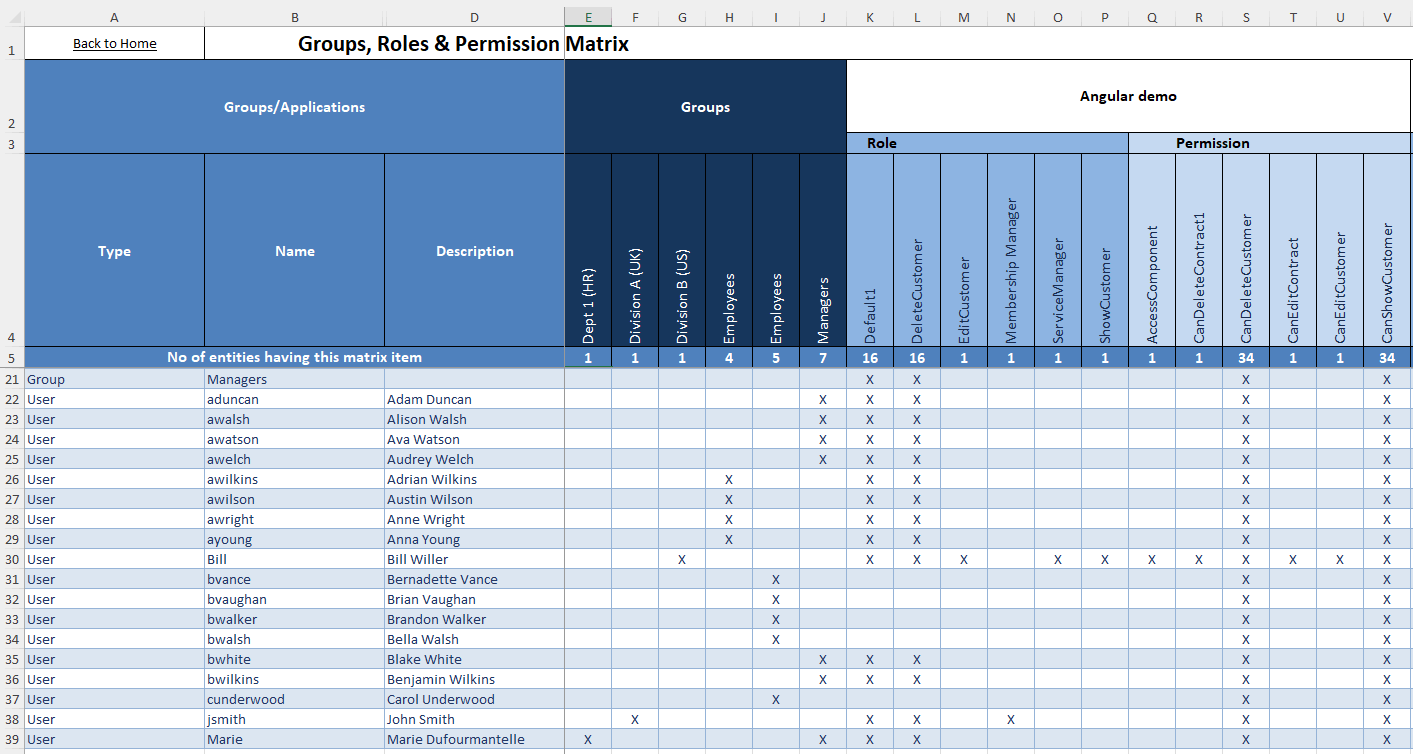Click the Angular demo header cell
1413x754 pixels.
point(1128,96)
